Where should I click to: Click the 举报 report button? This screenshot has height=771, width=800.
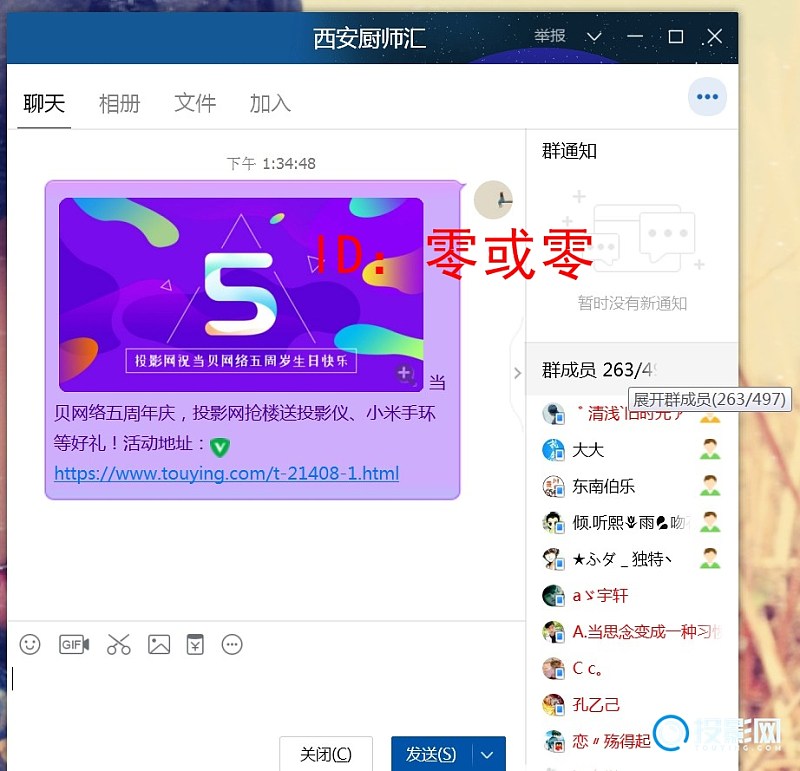(x=549, y=36)
